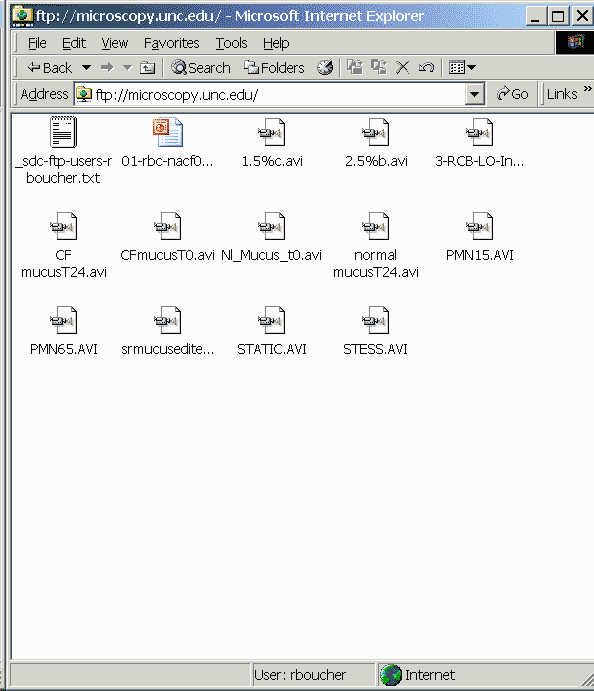594x691 pixels.
Task: Select the PMN15.AVI file icon
Action: [479, 227]
